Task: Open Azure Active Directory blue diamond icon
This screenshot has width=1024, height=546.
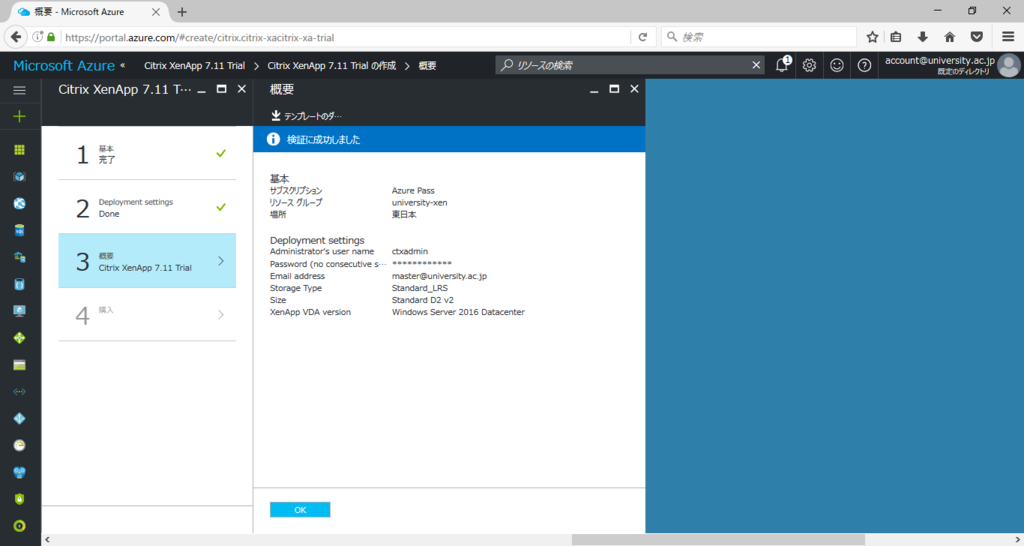Action: 20,419
